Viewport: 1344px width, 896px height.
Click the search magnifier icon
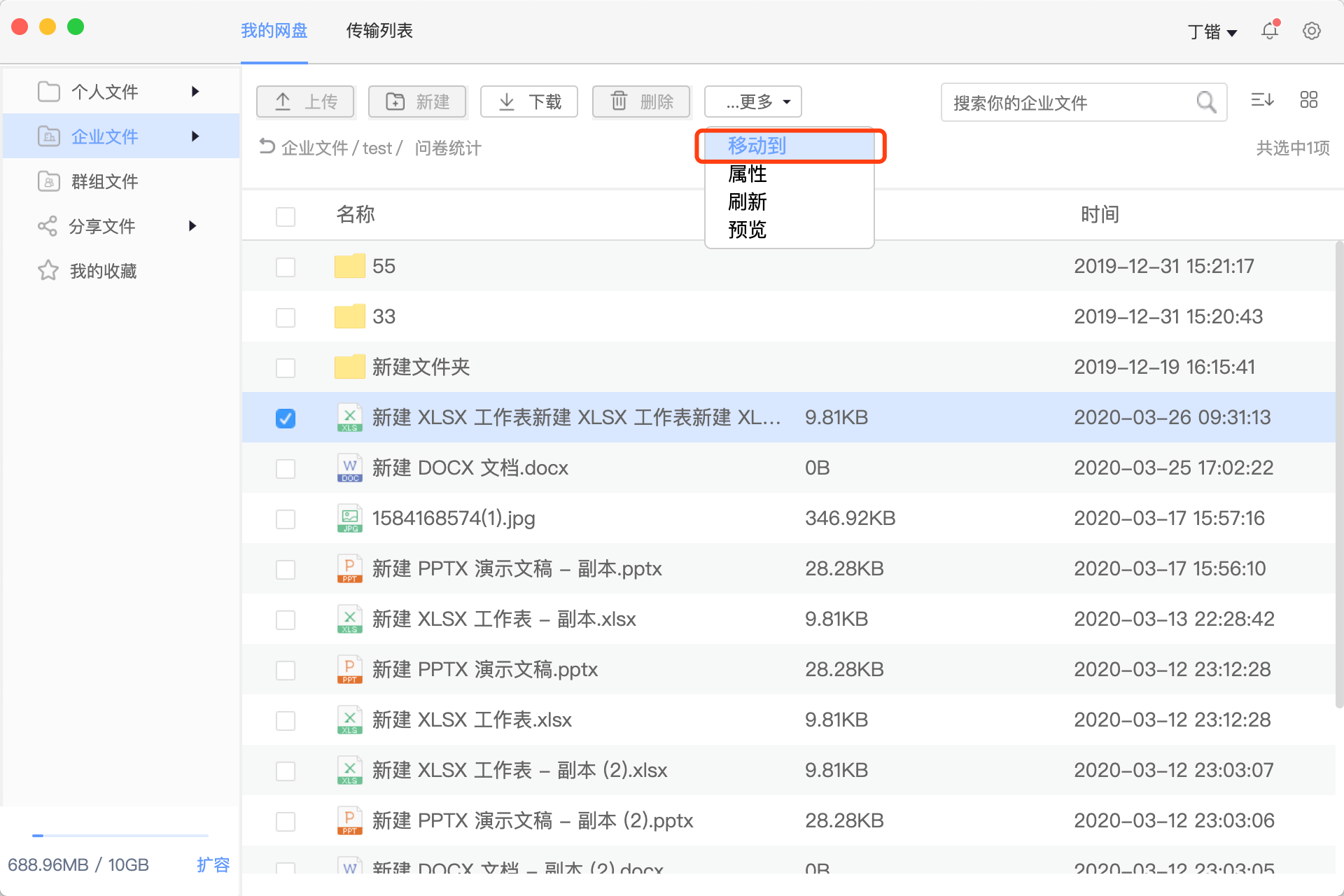[1206, 102]
